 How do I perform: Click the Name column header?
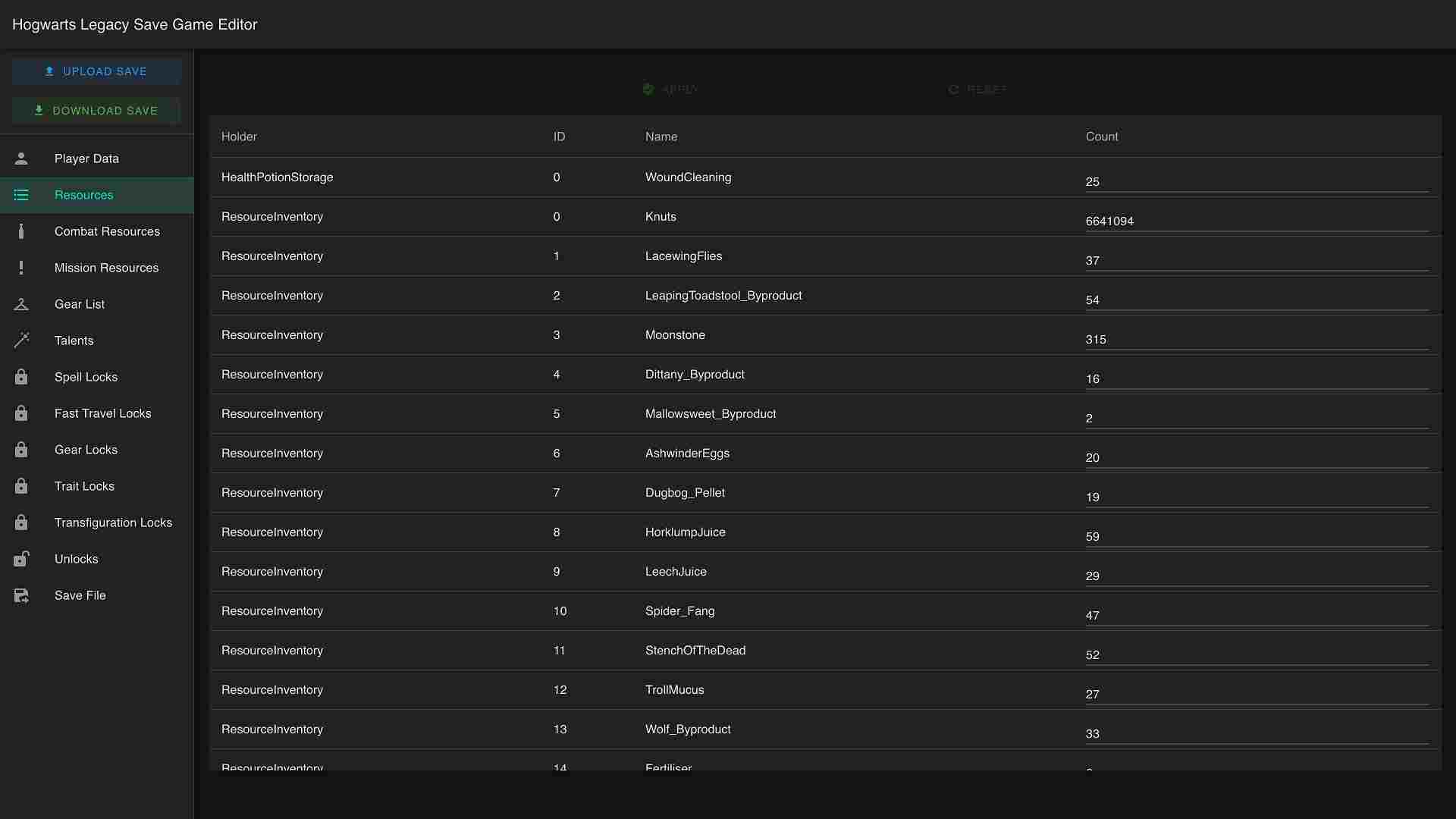[x=661, y=136]
